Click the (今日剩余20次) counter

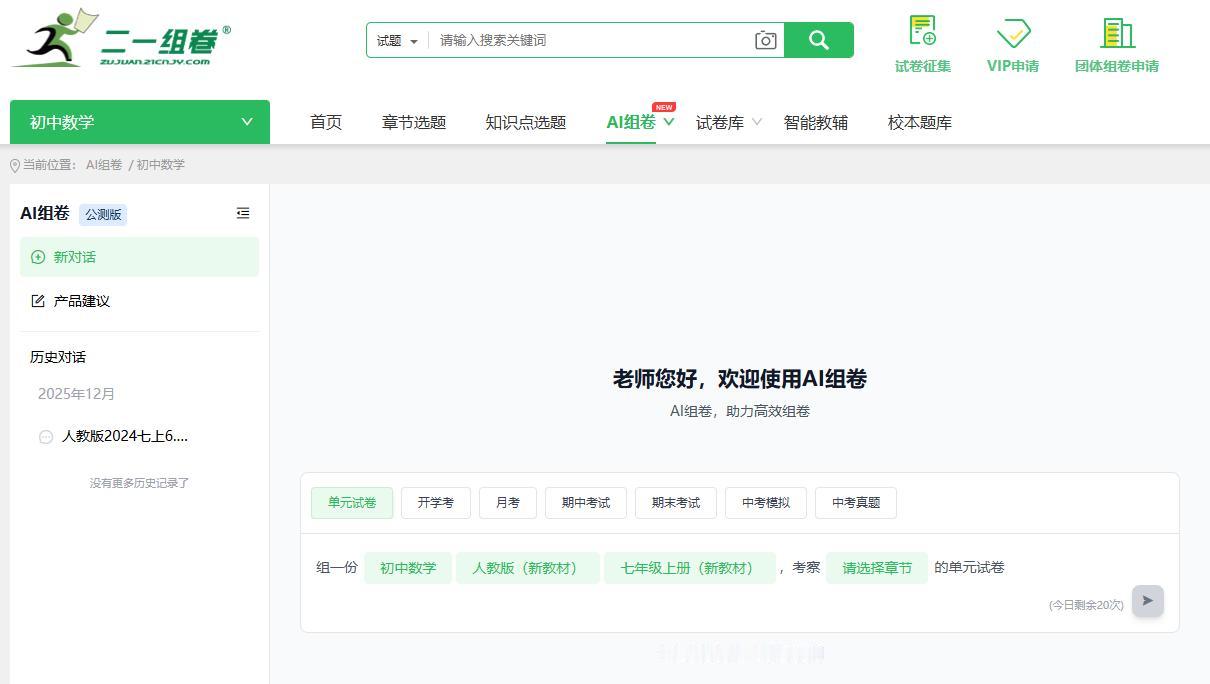click(1086, 605)
